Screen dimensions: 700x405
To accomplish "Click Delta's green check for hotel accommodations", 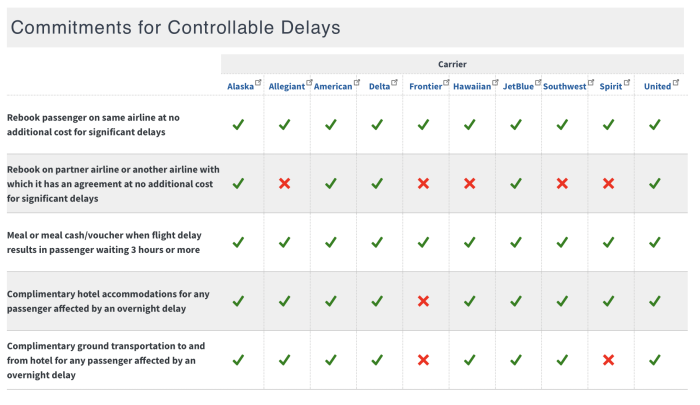I will (x=377, y=301).
